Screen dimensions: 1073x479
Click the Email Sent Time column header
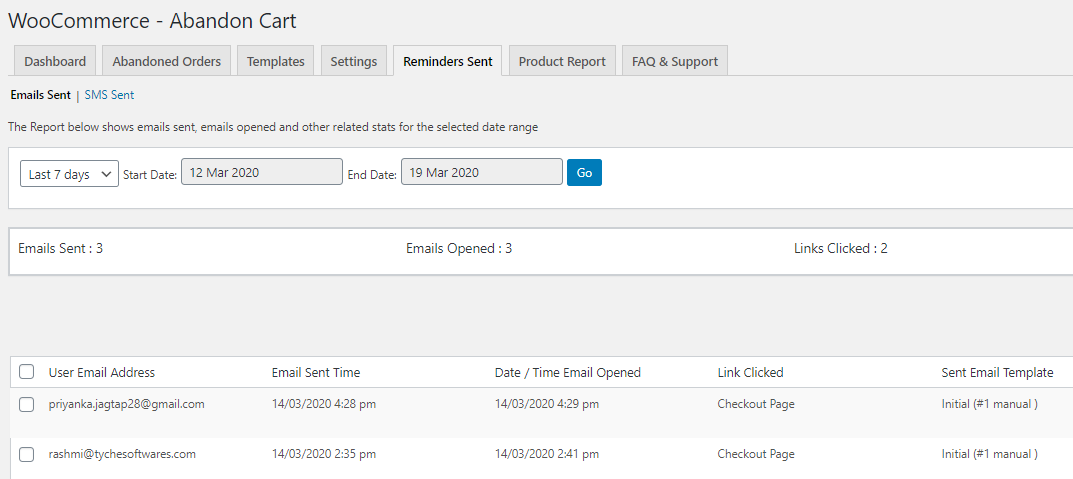click(315, 372)
